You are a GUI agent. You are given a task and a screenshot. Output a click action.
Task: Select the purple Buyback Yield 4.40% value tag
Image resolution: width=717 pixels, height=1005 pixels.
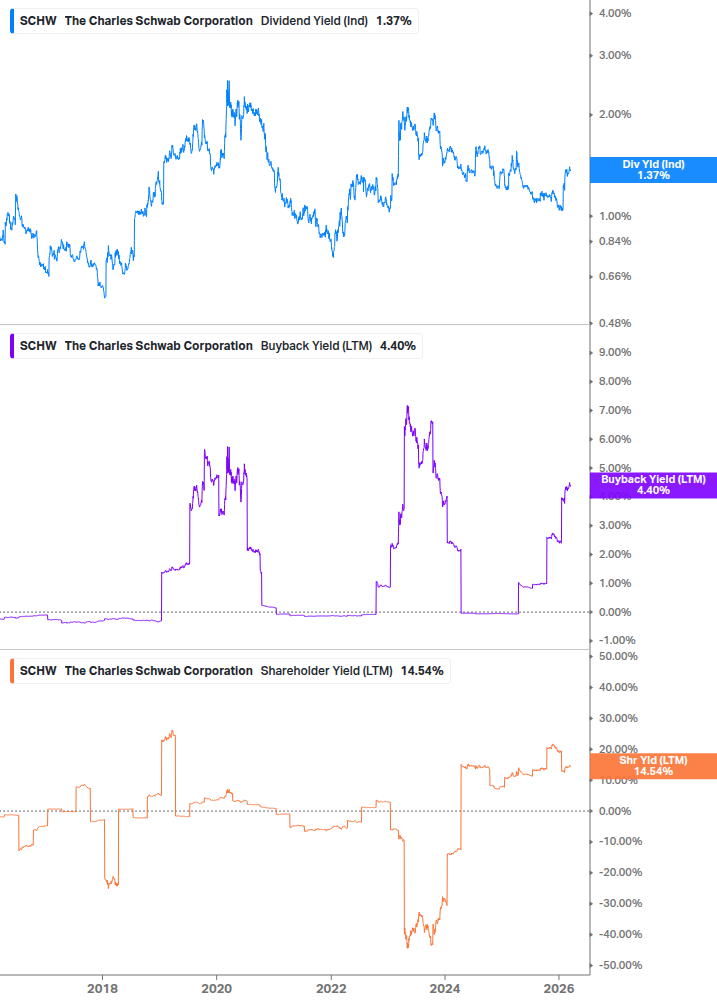(x=653, y=485)
